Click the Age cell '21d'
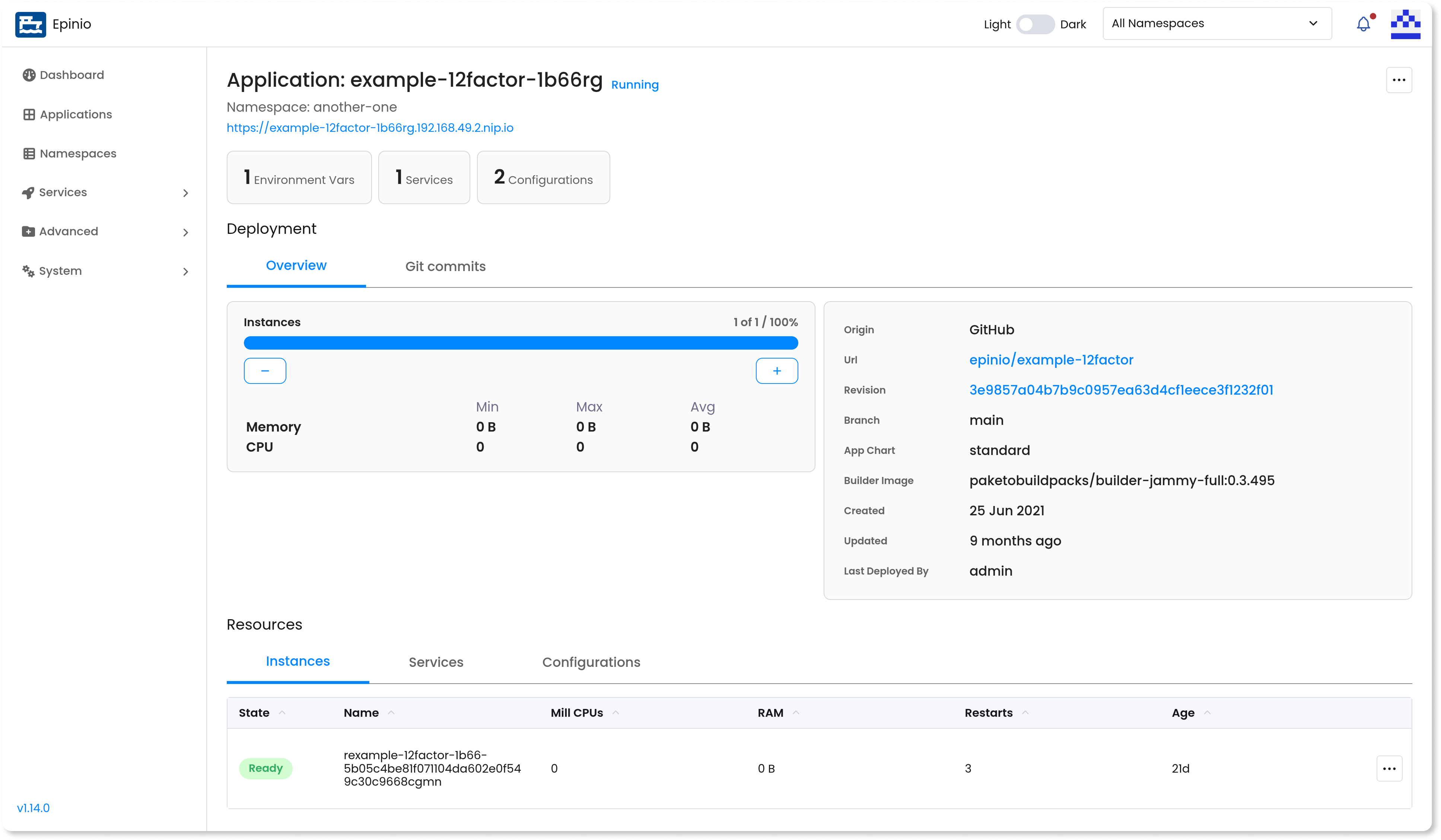Screen dimensions: 1441x840 click(x=1181, y=769)
